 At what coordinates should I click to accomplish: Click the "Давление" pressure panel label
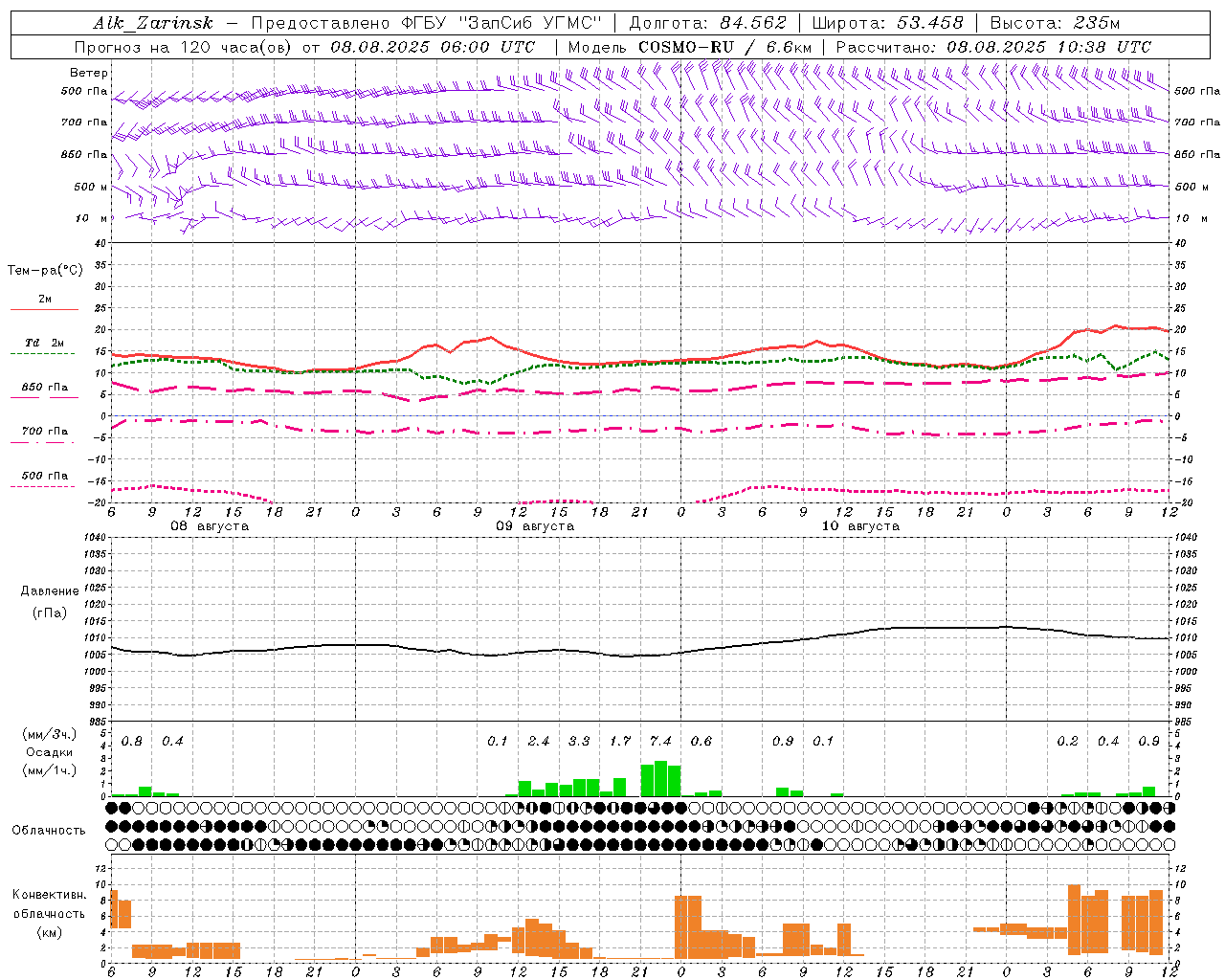point(50,590)
